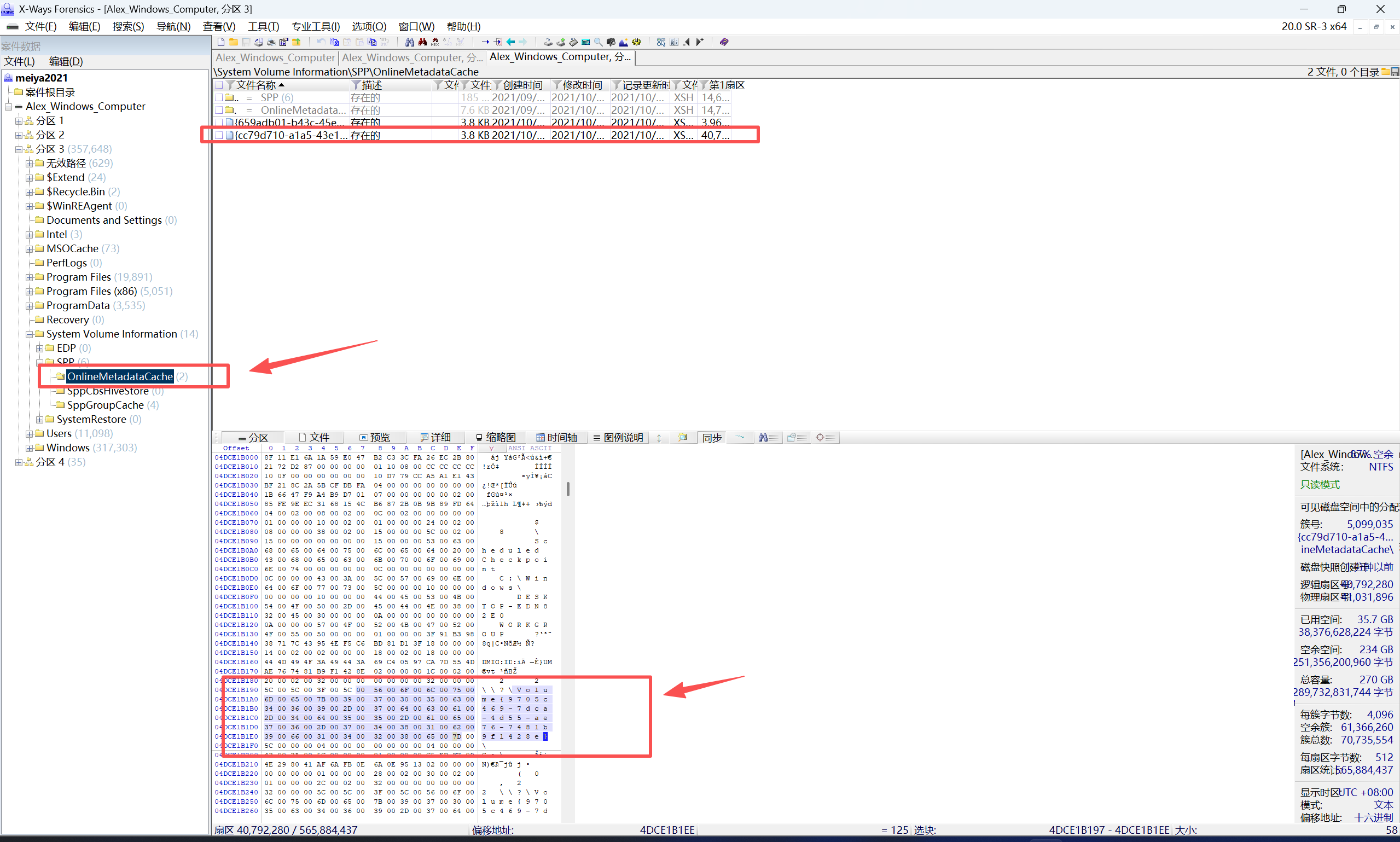The image size is (1400, 842).
Task: Select the binoculars Find text icon
Action: (410, 42)
